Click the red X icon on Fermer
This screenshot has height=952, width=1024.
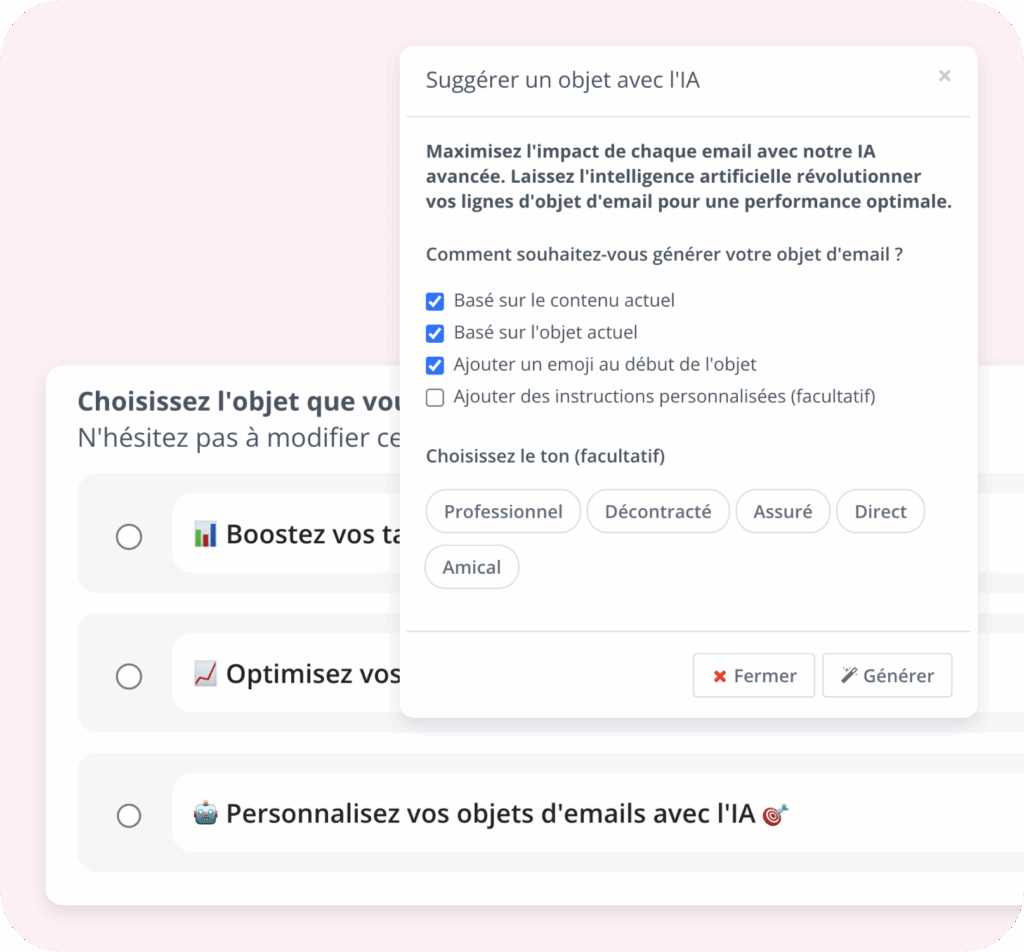coord(719,676)
